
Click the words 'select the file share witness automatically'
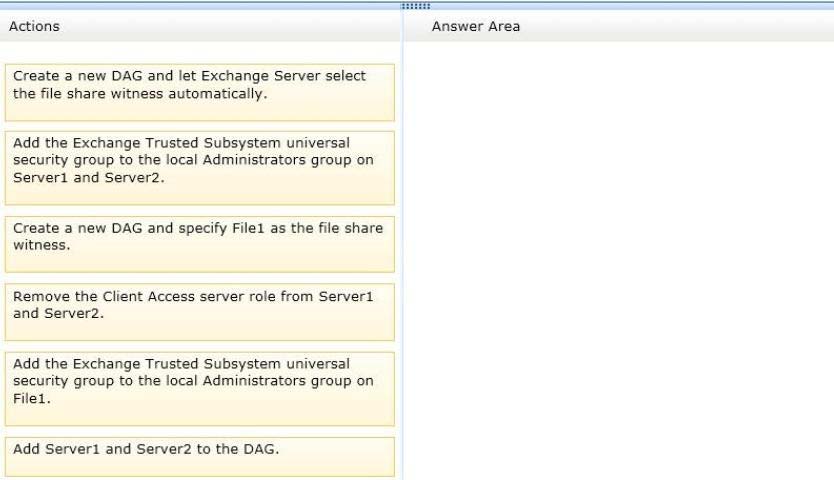189,85
